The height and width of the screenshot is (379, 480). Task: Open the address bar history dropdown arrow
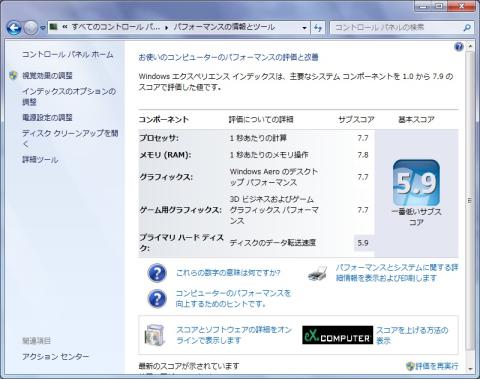[304, 28]
